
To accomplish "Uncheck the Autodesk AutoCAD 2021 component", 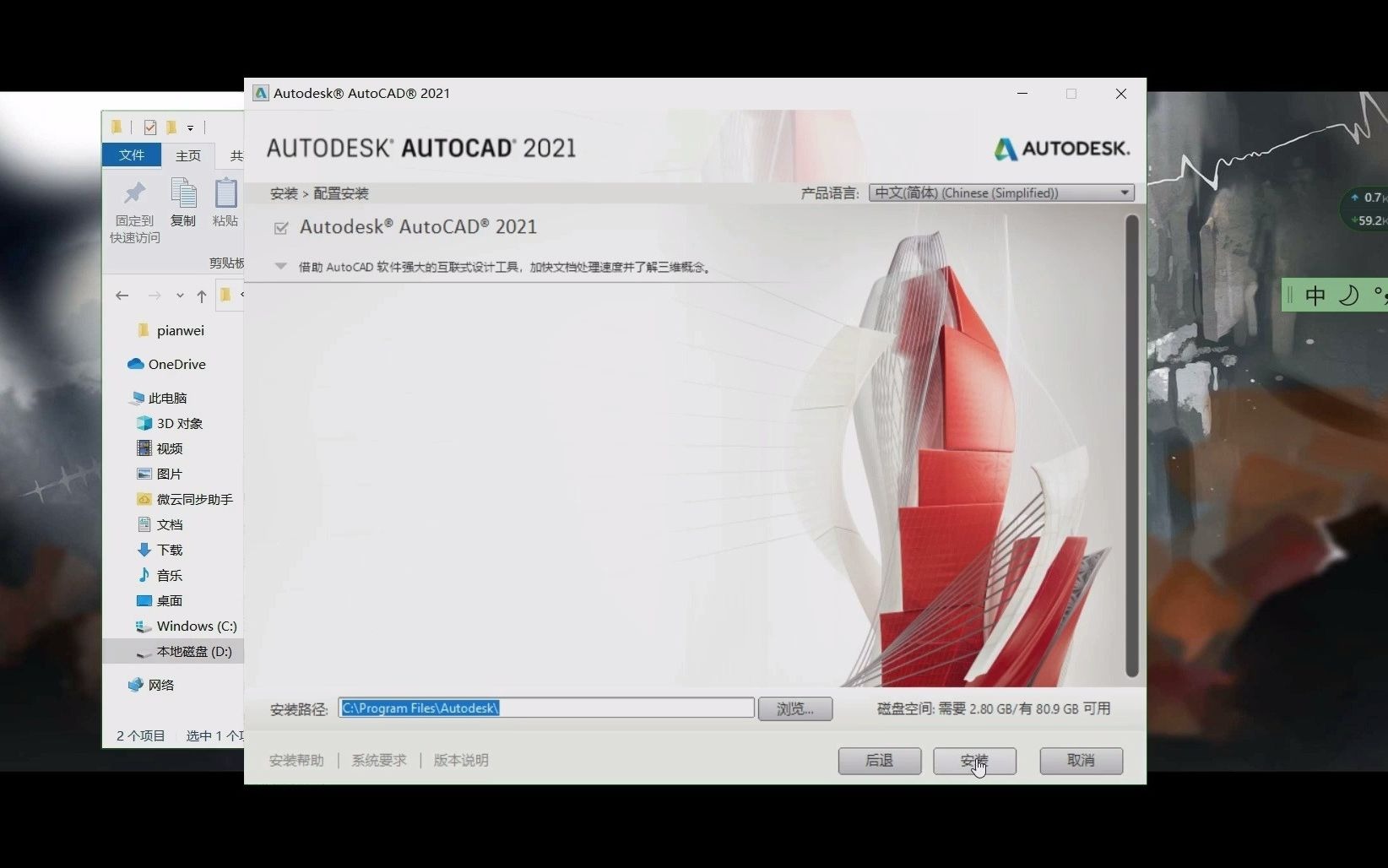I will pyautogui.click(x=281, y=226).
